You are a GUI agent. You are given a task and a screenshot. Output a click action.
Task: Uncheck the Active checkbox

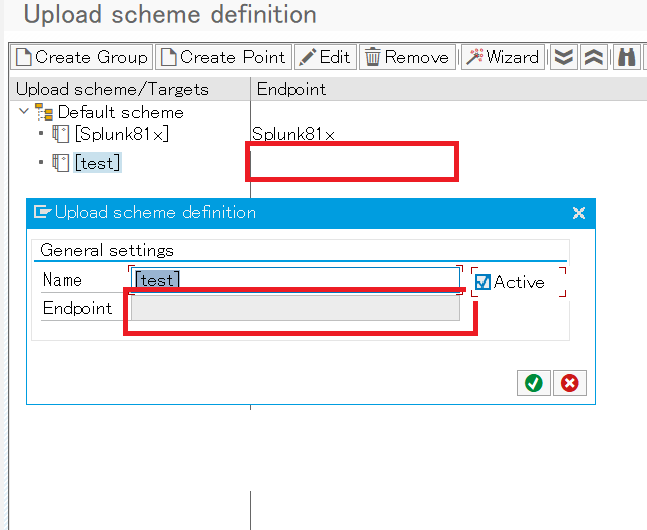[483, 282]
